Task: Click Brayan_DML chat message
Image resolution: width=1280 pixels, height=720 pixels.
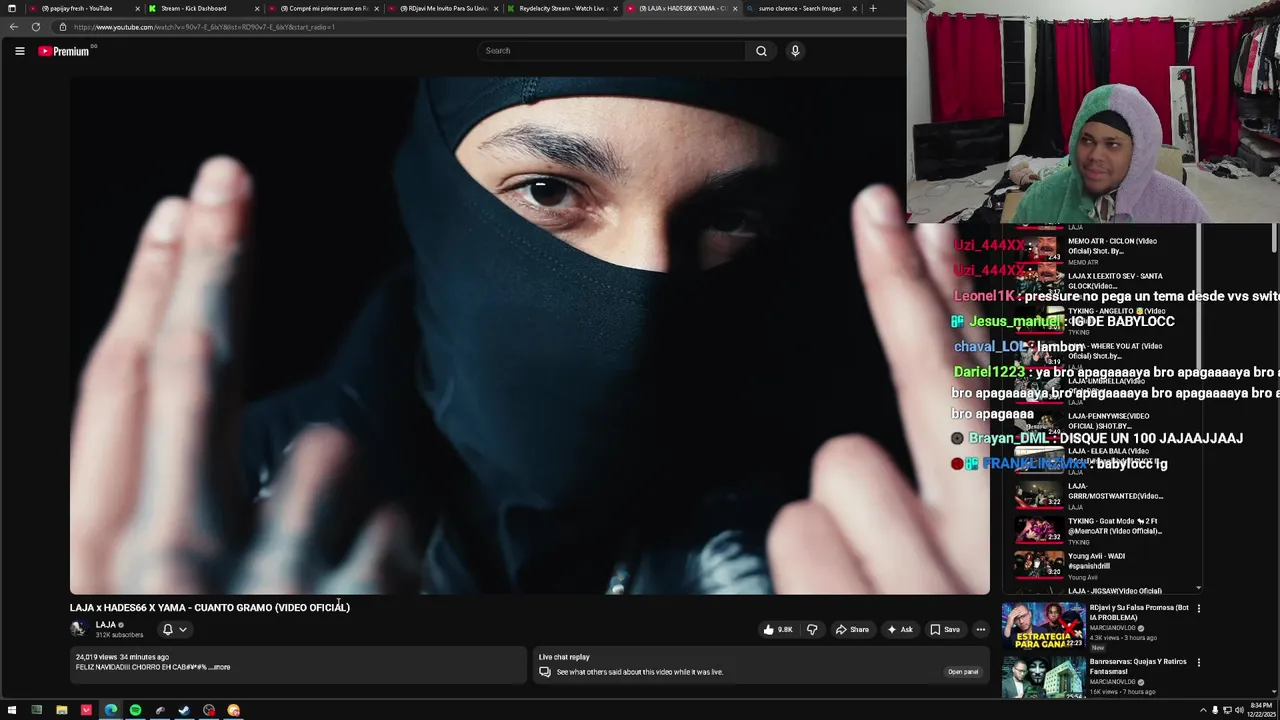Action: pos(1097,438)
